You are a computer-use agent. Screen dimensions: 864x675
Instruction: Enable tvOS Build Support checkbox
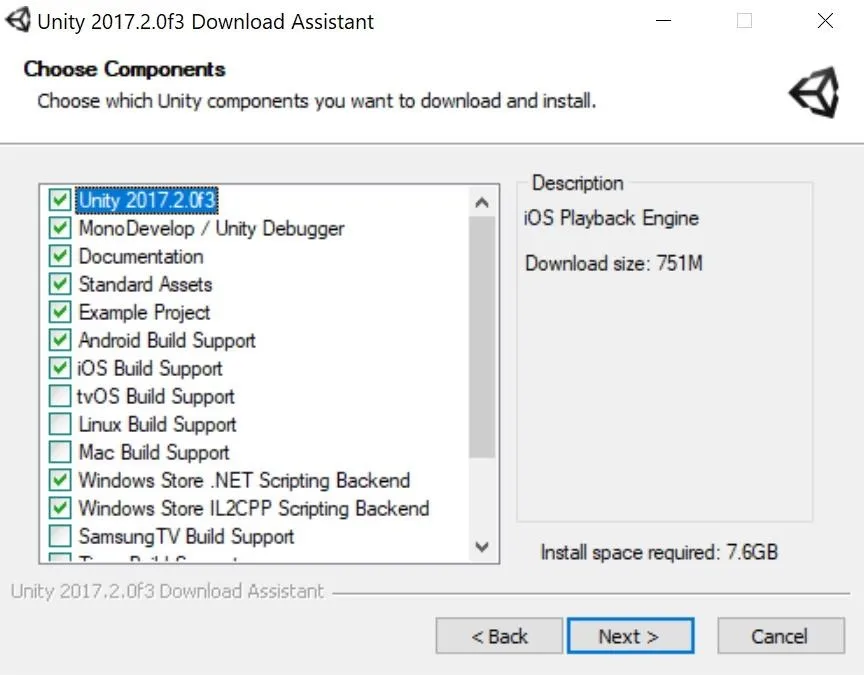pyautogui.click(x=60, y=396)
